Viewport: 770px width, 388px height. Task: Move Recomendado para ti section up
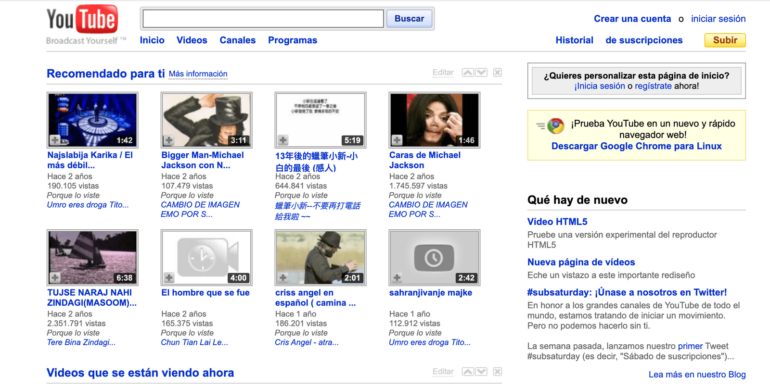468,73
